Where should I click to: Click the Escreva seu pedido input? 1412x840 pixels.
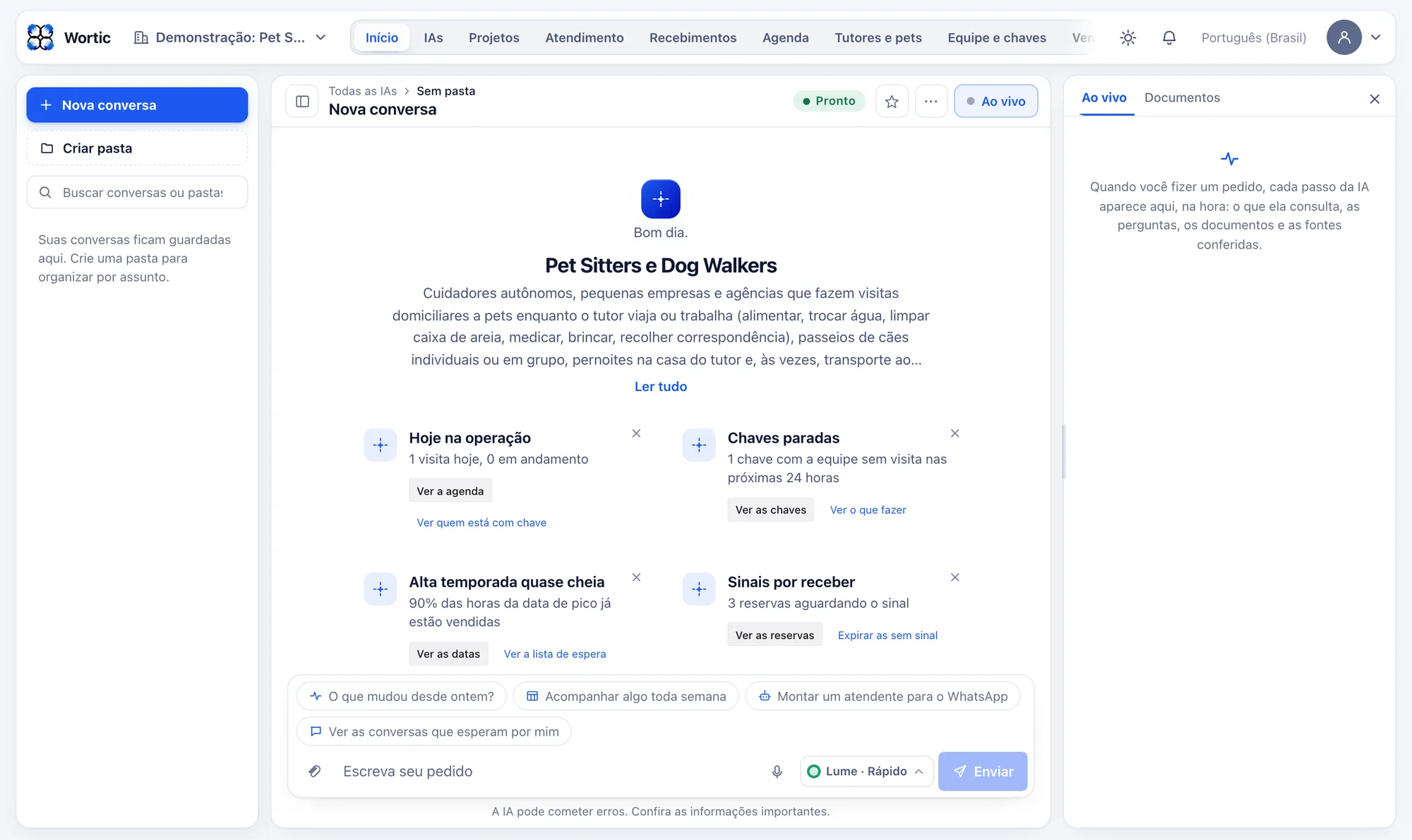(549, 772)
